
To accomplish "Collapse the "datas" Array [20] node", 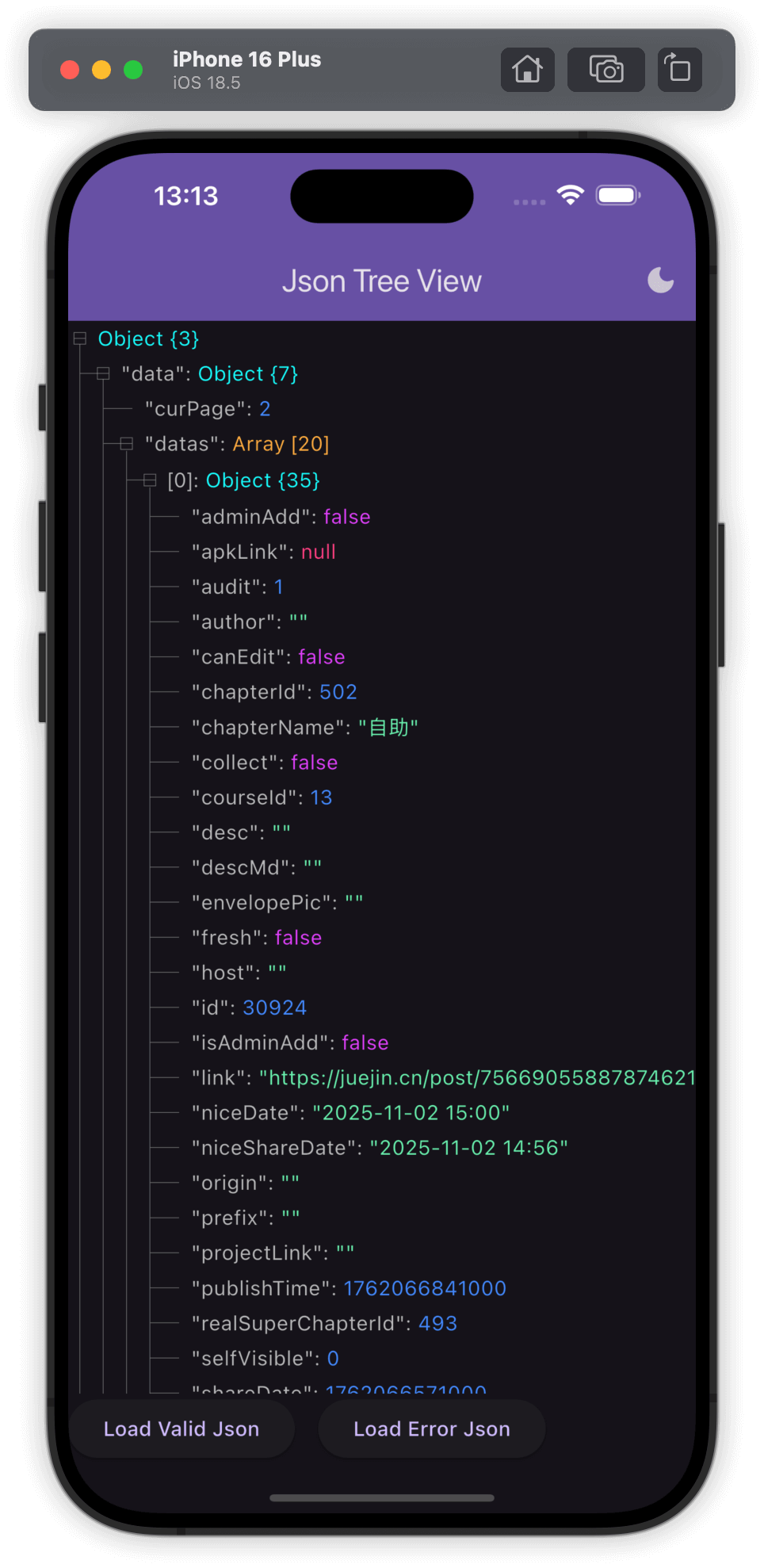I will [x=126, y=444].
